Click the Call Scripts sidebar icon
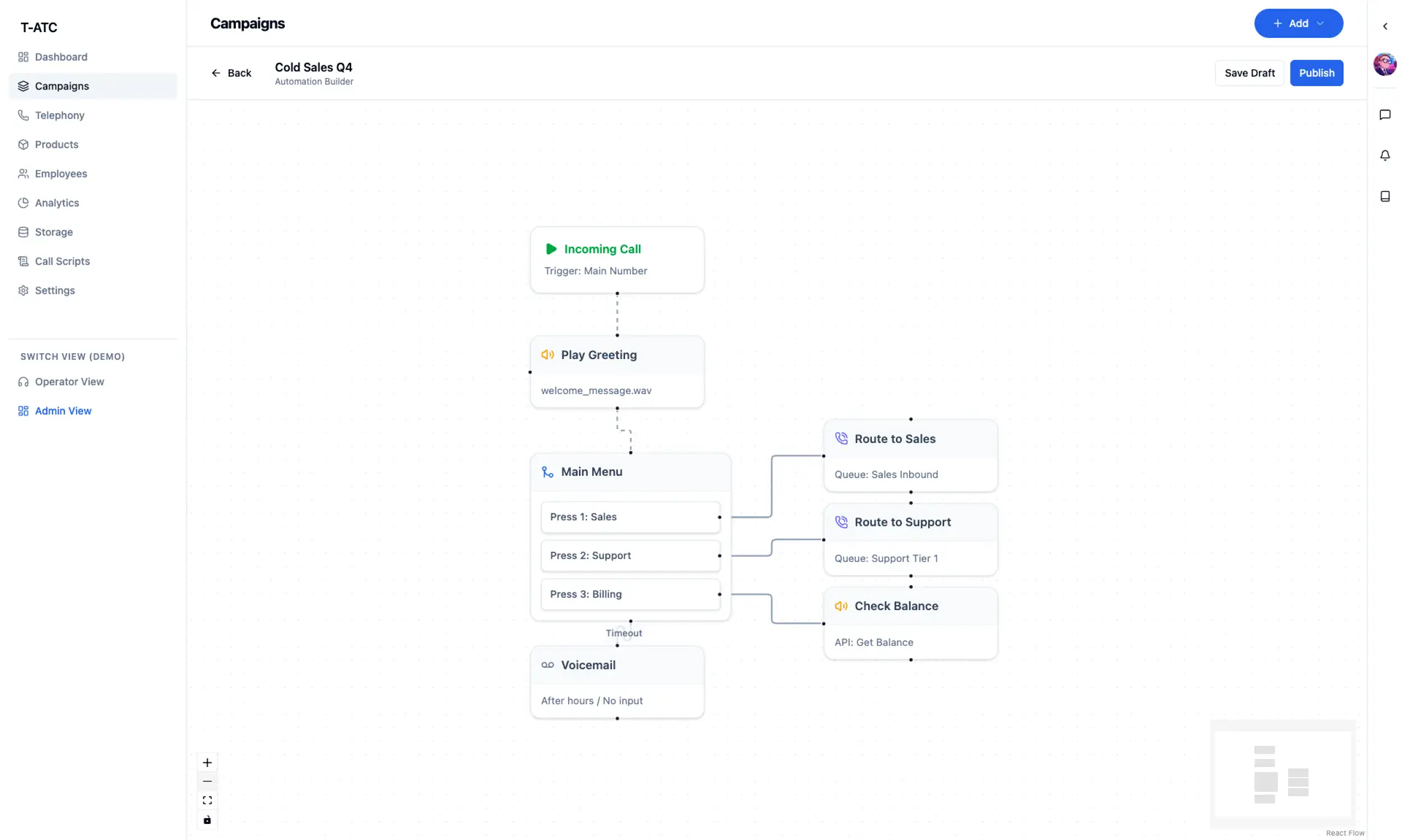 23,261
